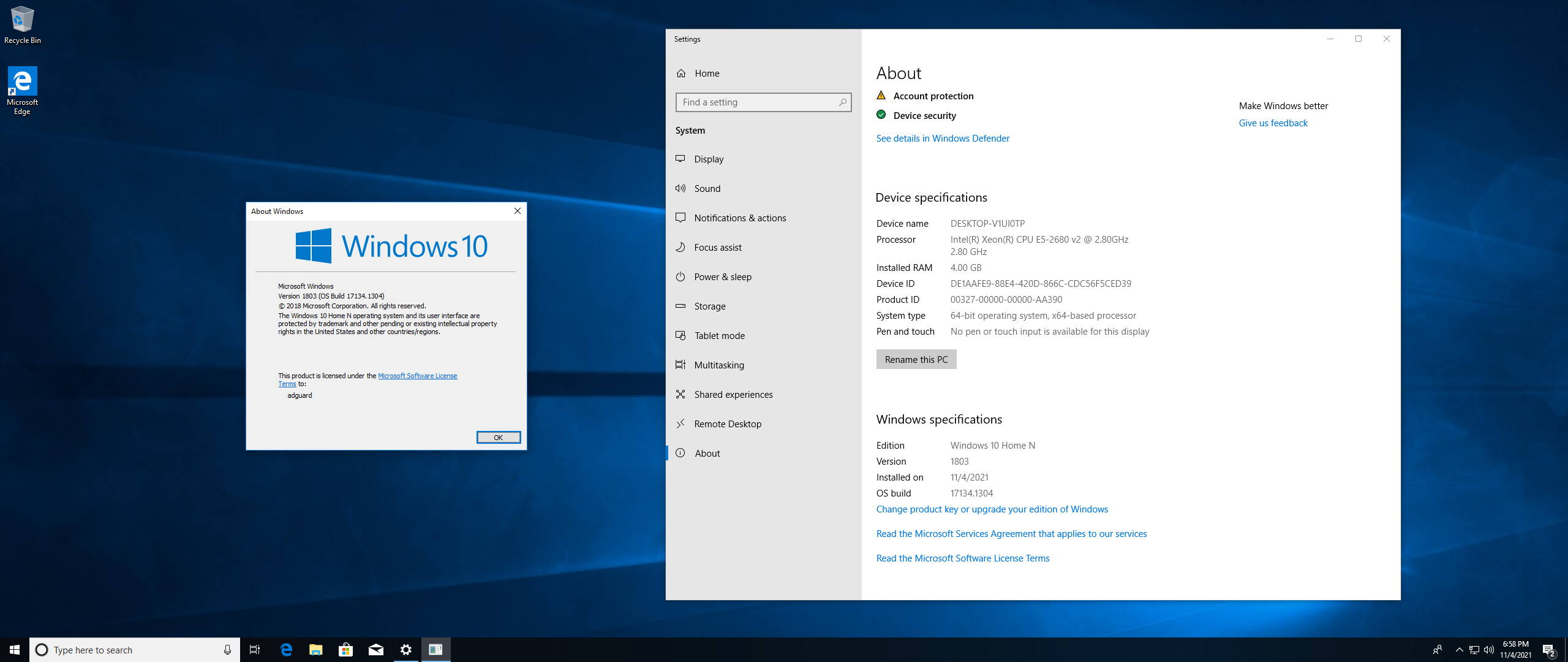Open Read the Microsoft Services Agreement link
Image resolution: width=1568 pixels, height=662 pixels.
pos(1011,534)
